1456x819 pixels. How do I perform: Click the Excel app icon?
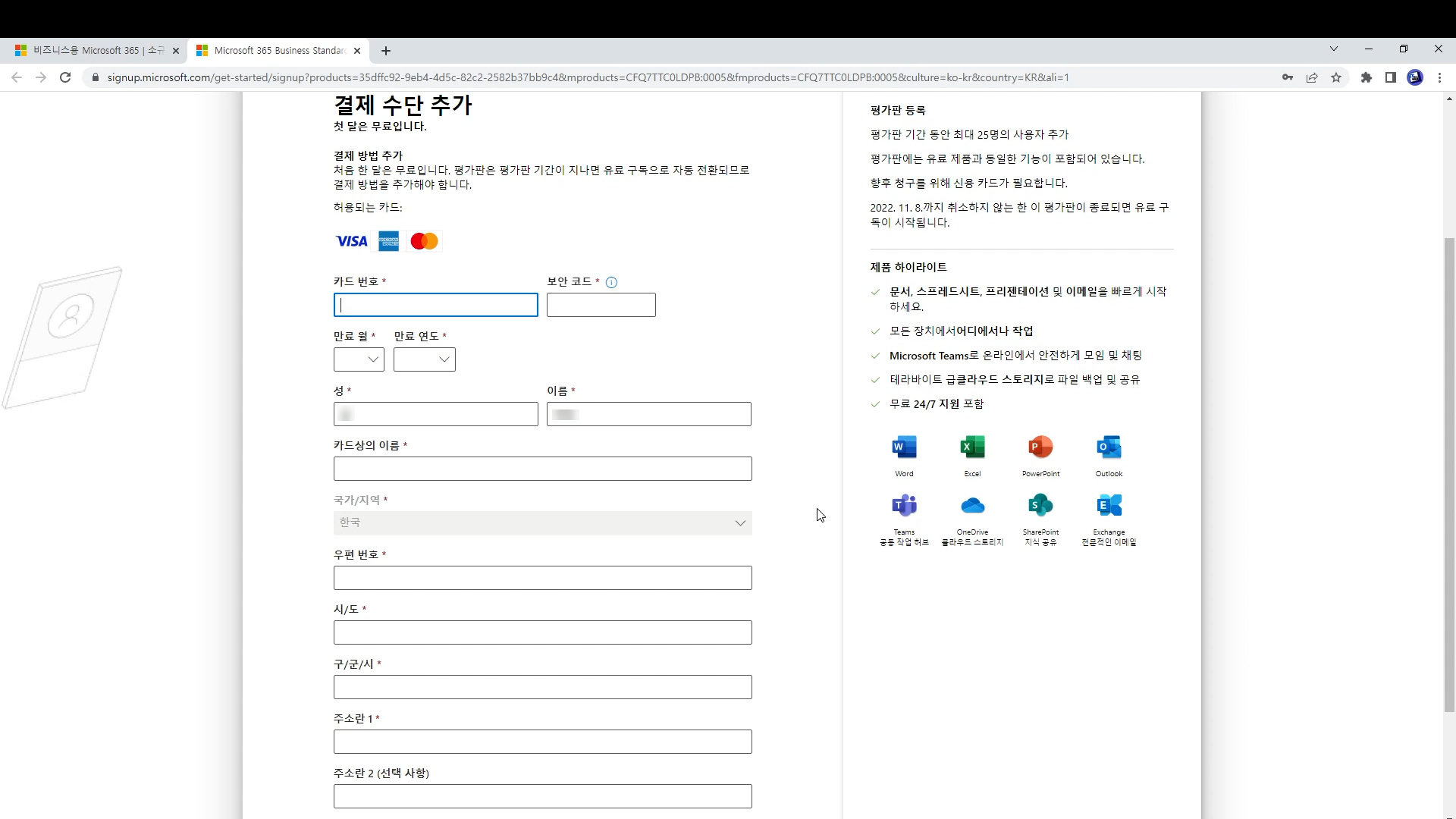coord(972,447)
